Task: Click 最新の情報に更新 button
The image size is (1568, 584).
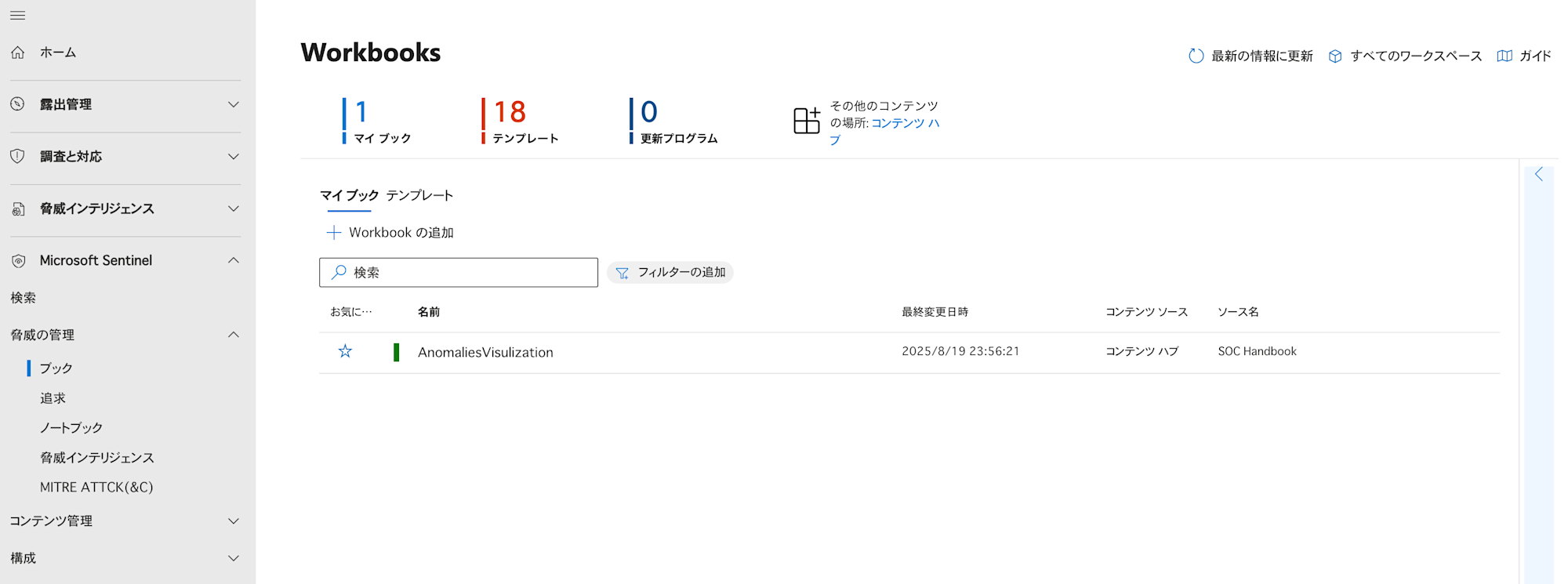Action: click(x=1250, y=56)
